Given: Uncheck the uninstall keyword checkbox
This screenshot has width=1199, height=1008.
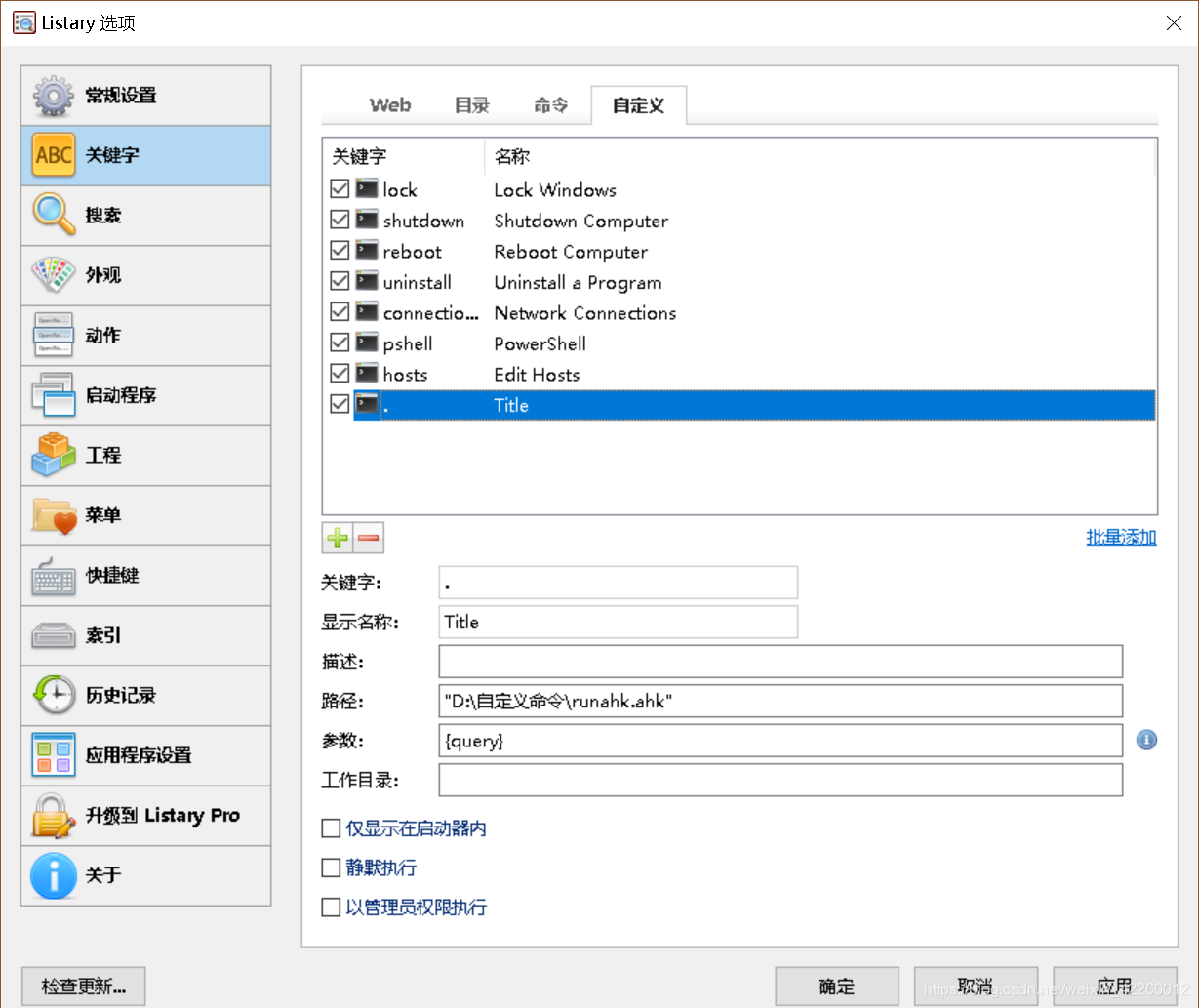Looking at the screenshot, I should click(x=340, y=282).
